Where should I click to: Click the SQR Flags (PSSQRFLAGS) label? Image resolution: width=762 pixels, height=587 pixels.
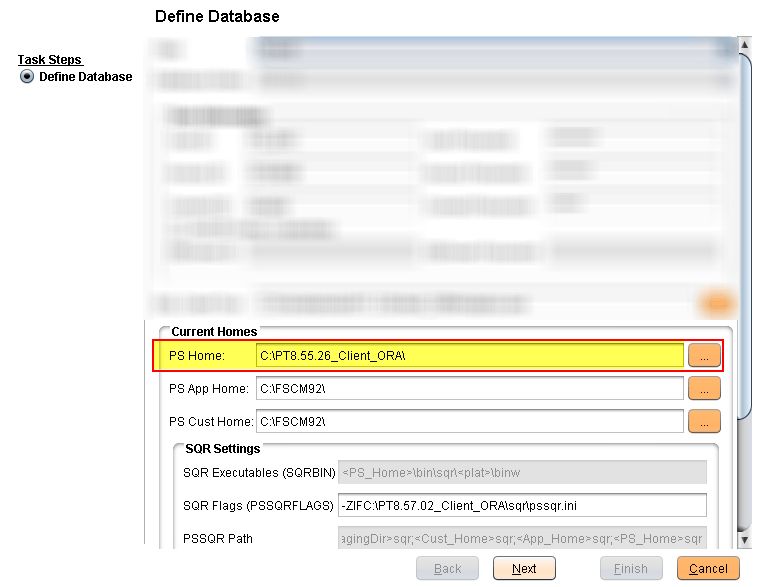pos(258,506)
